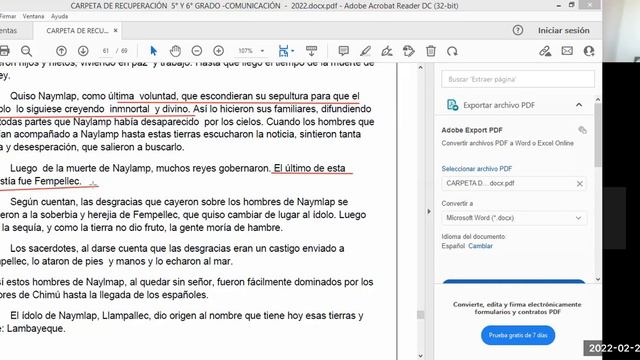This screenshot has width=640, height=360.
Task: Click the tools pane scroll up arrow
Action: click(x=598, y=99)
